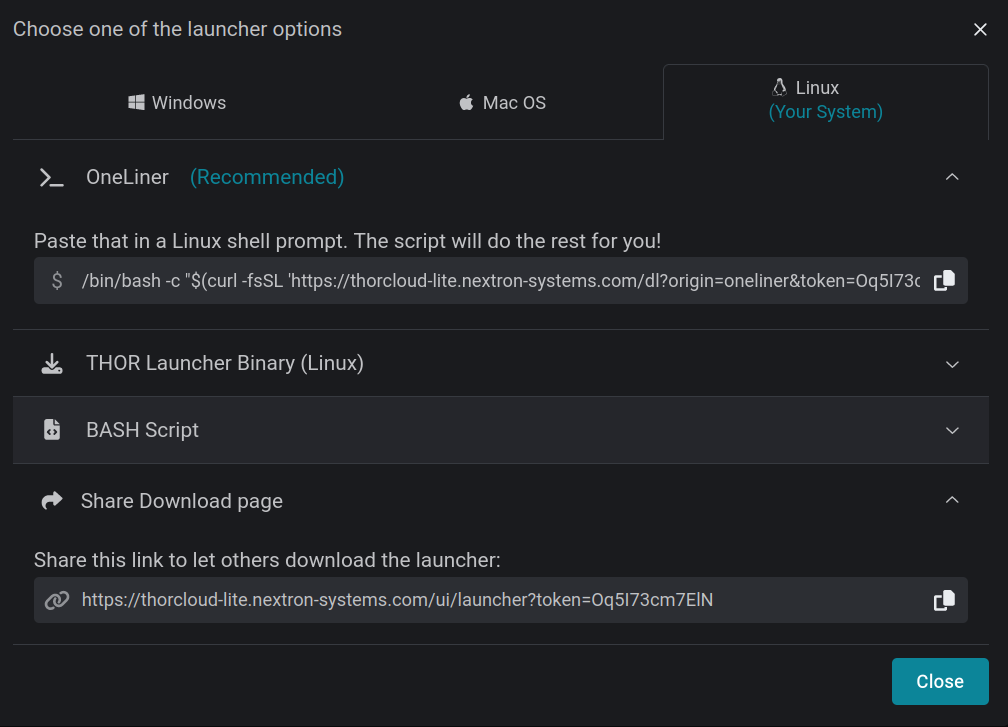This screenshot has width=1008, height=727.
Task: Click the chain link icon
Action: (x=57, y=600)
